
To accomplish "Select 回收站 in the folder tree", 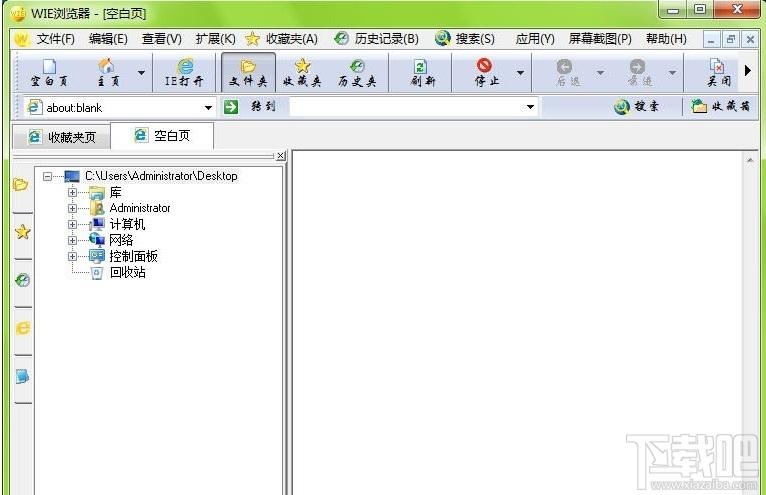I will point(127,272).
